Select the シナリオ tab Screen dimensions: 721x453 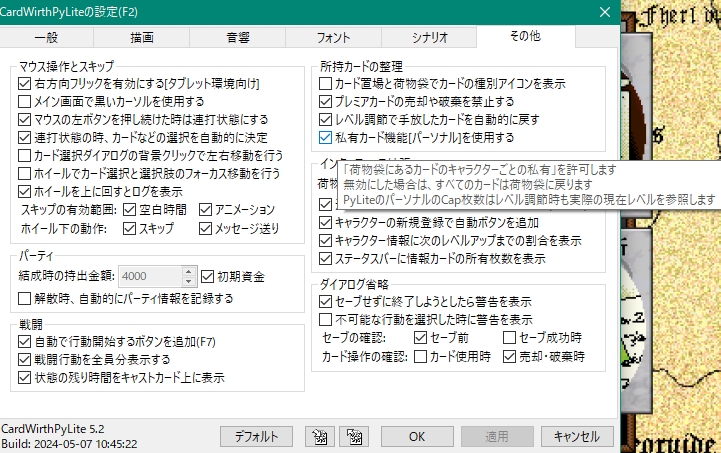tap(428, 36)
